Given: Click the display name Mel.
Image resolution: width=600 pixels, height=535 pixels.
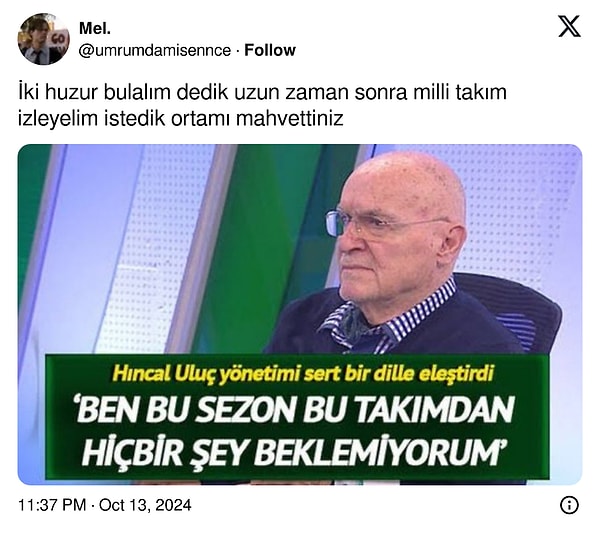Looking at the screenshot, I should pos(95,28).
